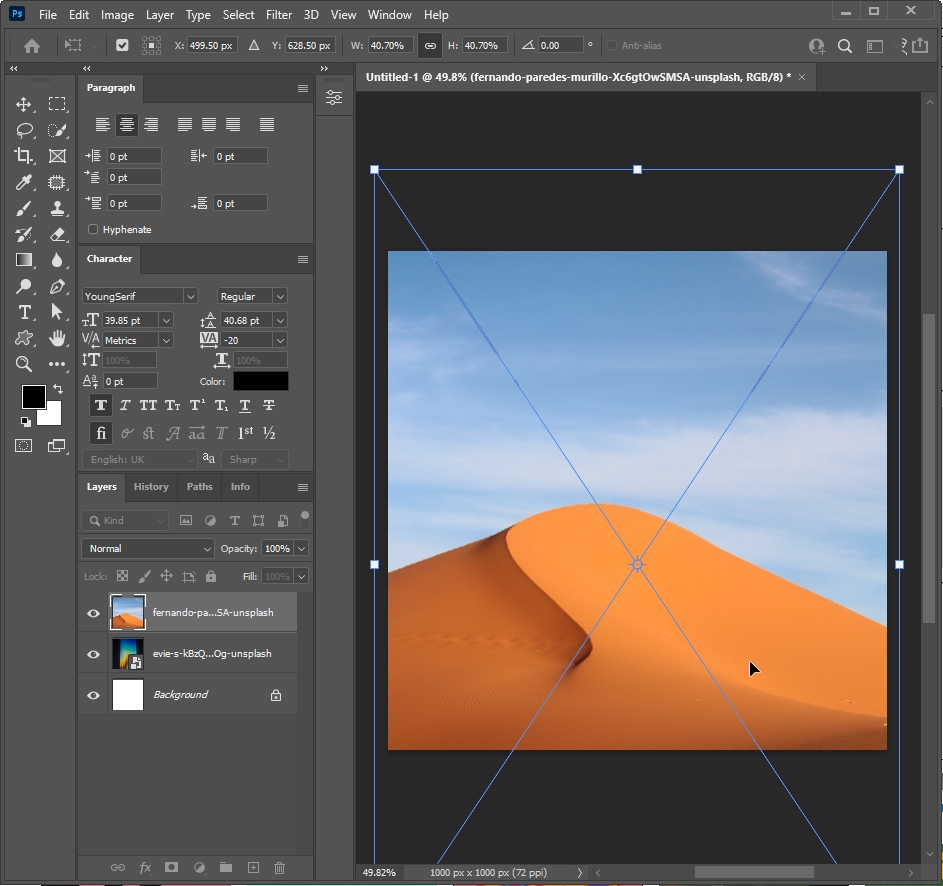This screenshot has height=886, width=943.
Task: Open the font size 39.85 pt dropdown
Action: (166, 321)
